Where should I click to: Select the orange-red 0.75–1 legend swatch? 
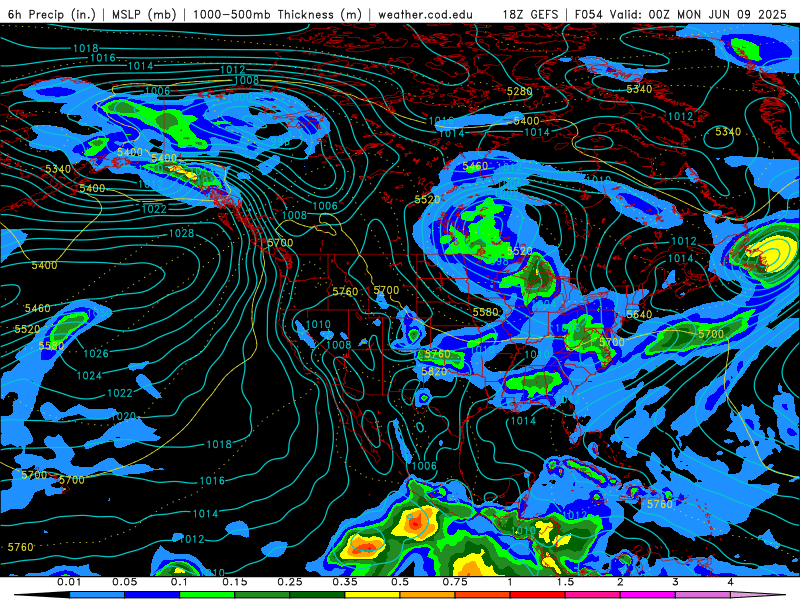pyautogui.click(x=483, y=595)
